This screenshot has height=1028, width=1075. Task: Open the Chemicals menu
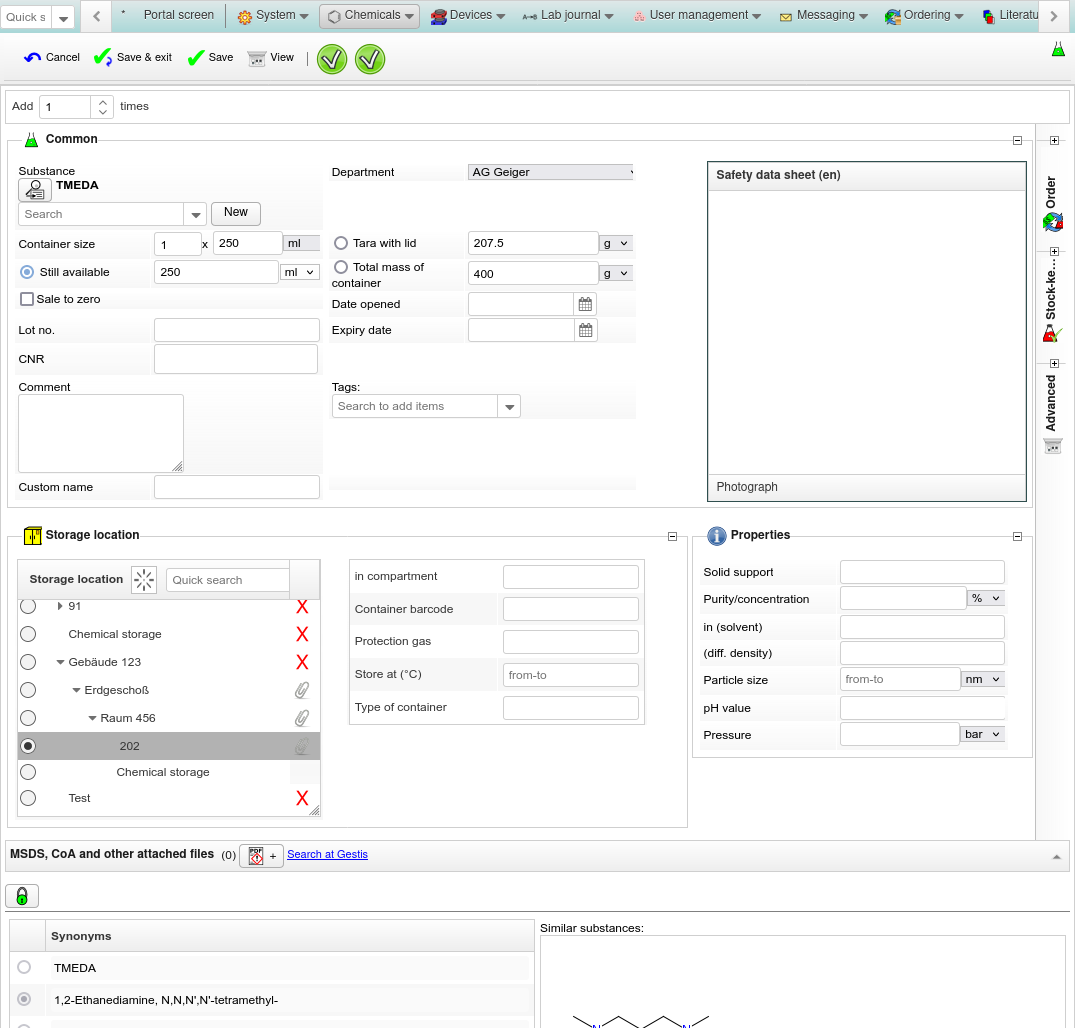pyautogui.click(x=370, y=15)
